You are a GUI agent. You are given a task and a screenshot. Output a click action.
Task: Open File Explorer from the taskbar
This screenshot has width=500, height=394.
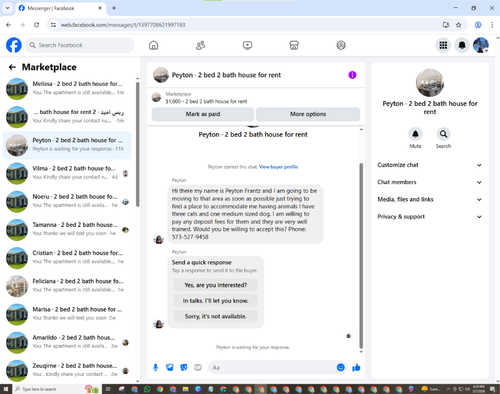click(185, 389)
